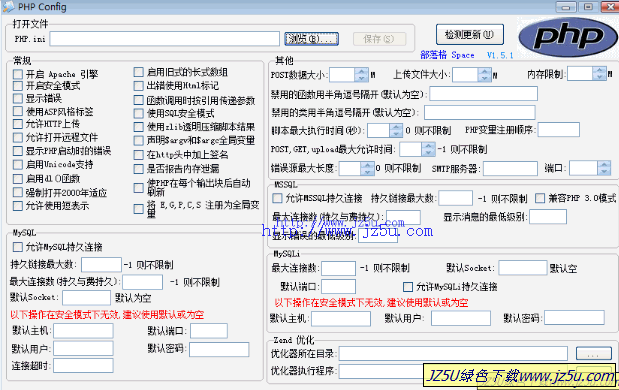Check 启用dl()函数 option
This screenshot has height=390, width=619.
point(18,178)
